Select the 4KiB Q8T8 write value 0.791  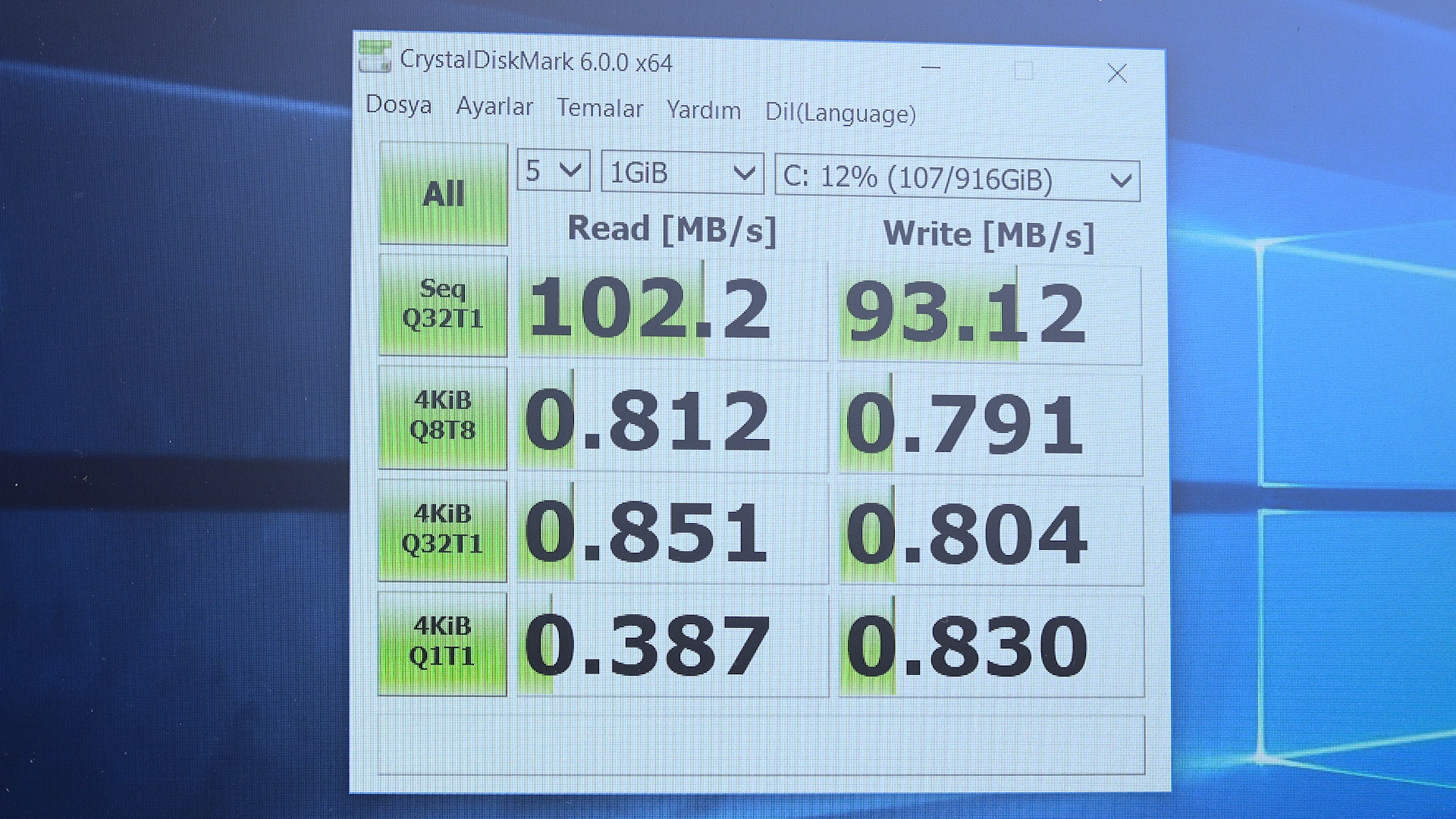990,425
